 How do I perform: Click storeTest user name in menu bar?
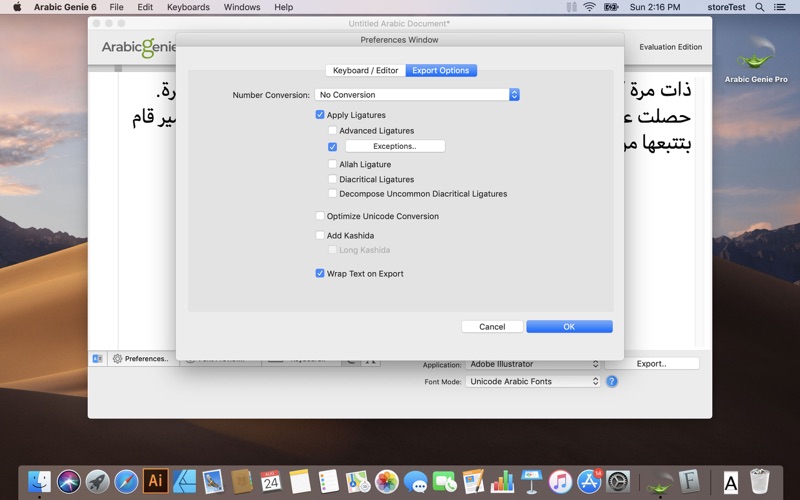(x=726, y=7)
